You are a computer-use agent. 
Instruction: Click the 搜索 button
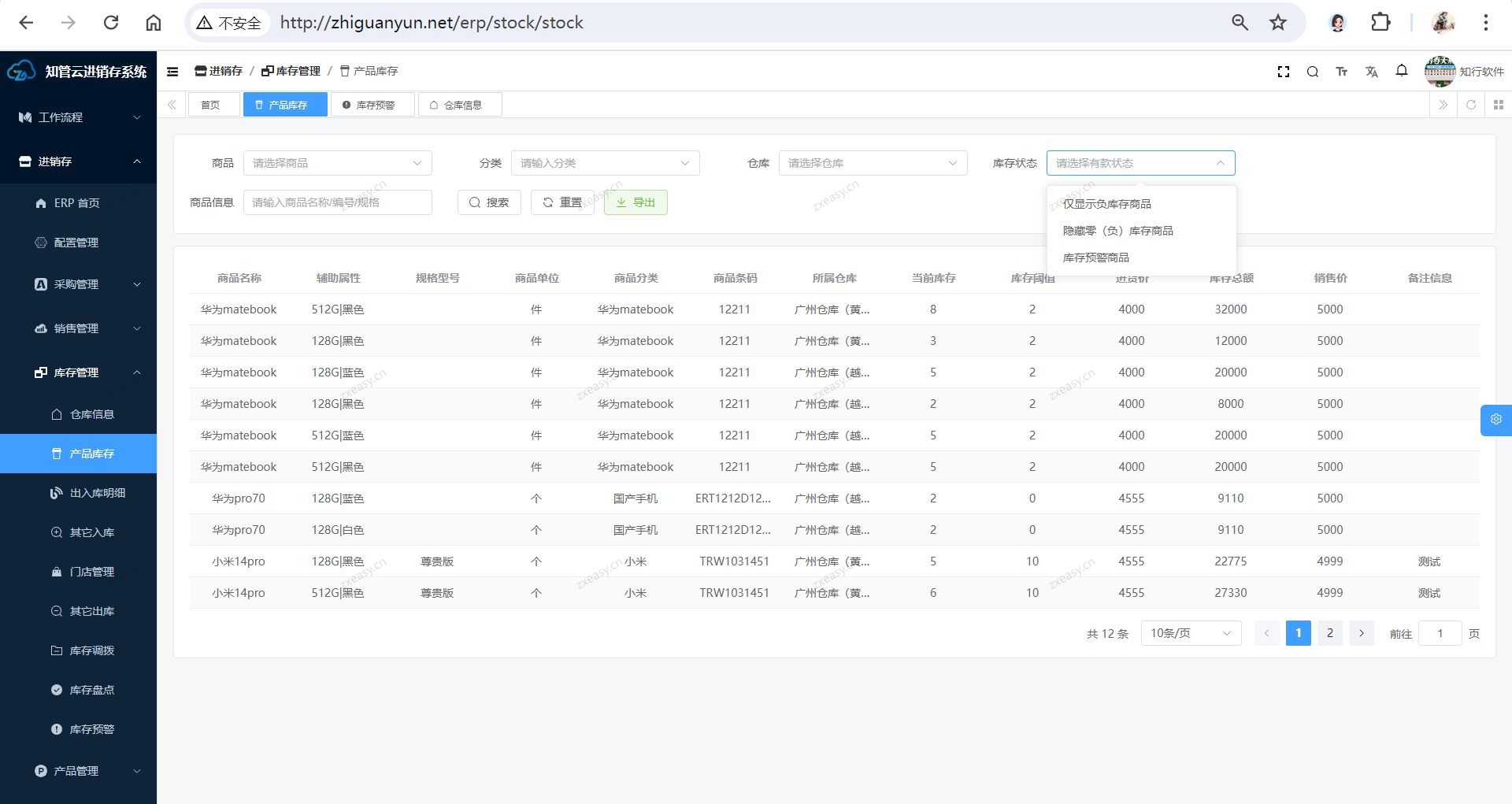tap(489, 202)
